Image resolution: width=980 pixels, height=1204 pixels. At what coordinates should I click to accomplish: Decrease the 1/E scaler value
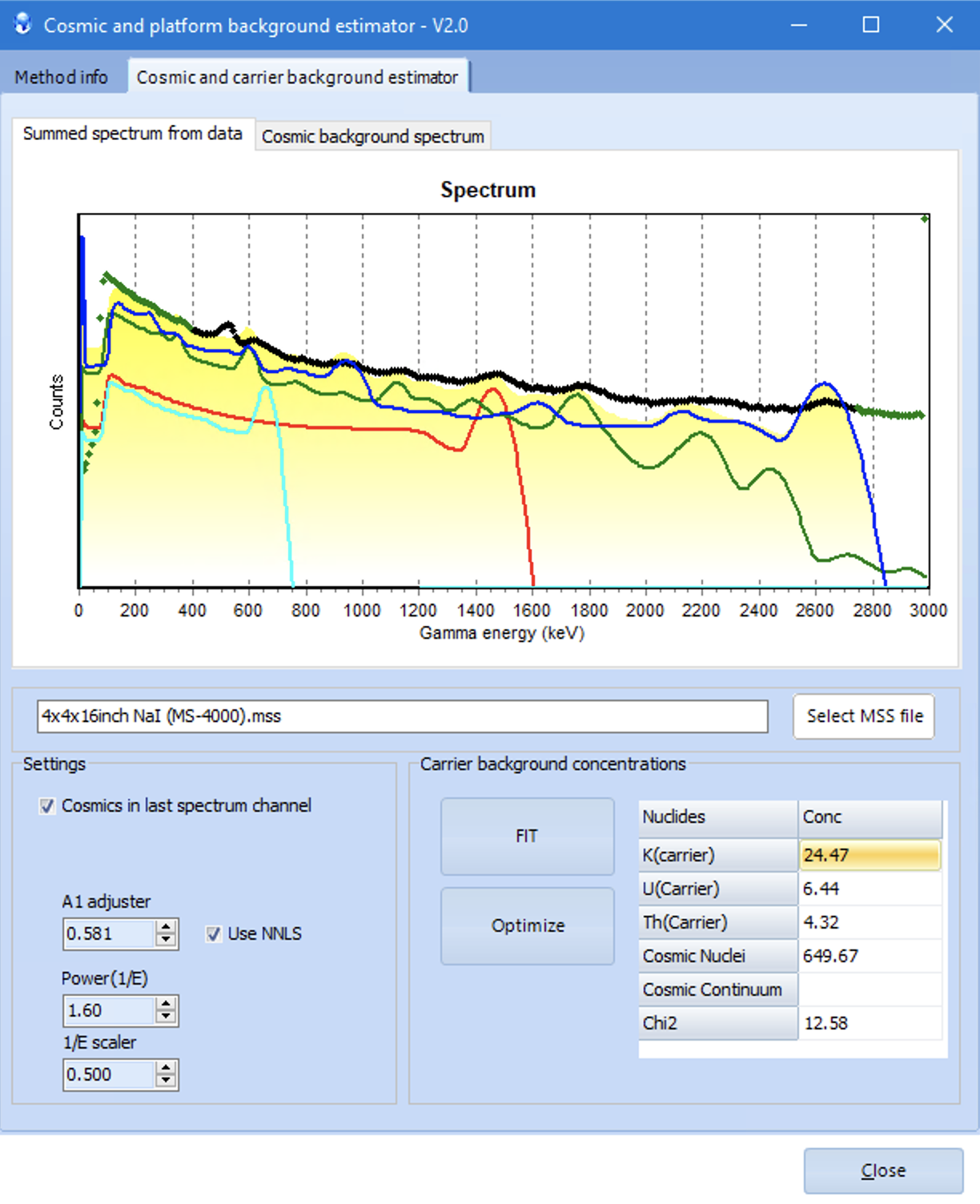pos(166,1082)
